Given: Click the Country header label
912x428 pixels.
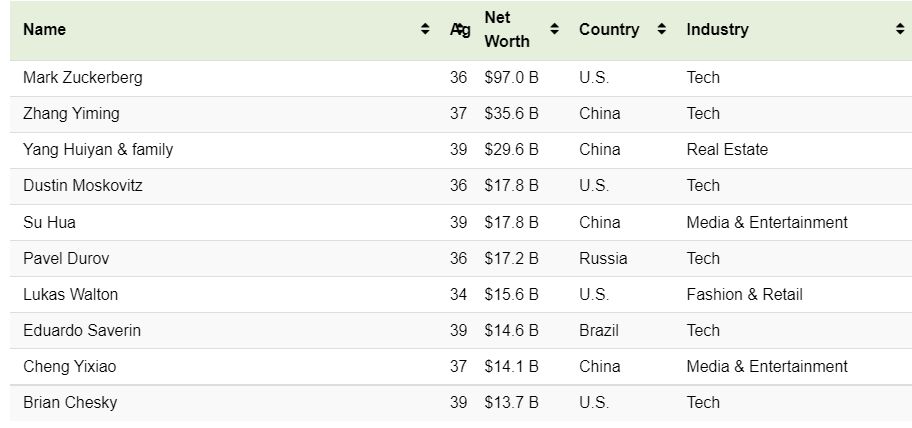Looking at the screenshot, I should (609, 29).
